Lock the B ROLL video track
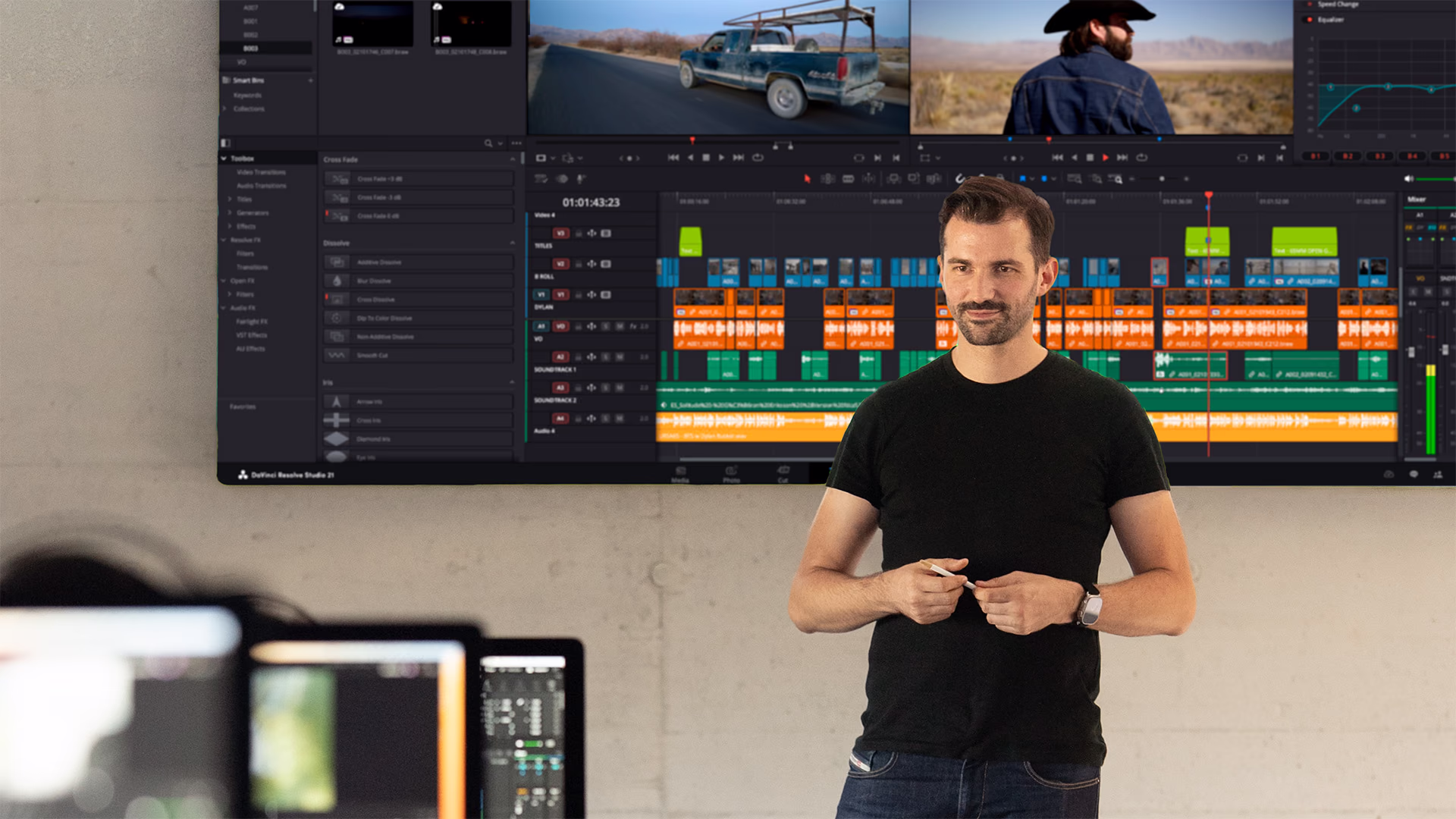 [x=579, y=264]
